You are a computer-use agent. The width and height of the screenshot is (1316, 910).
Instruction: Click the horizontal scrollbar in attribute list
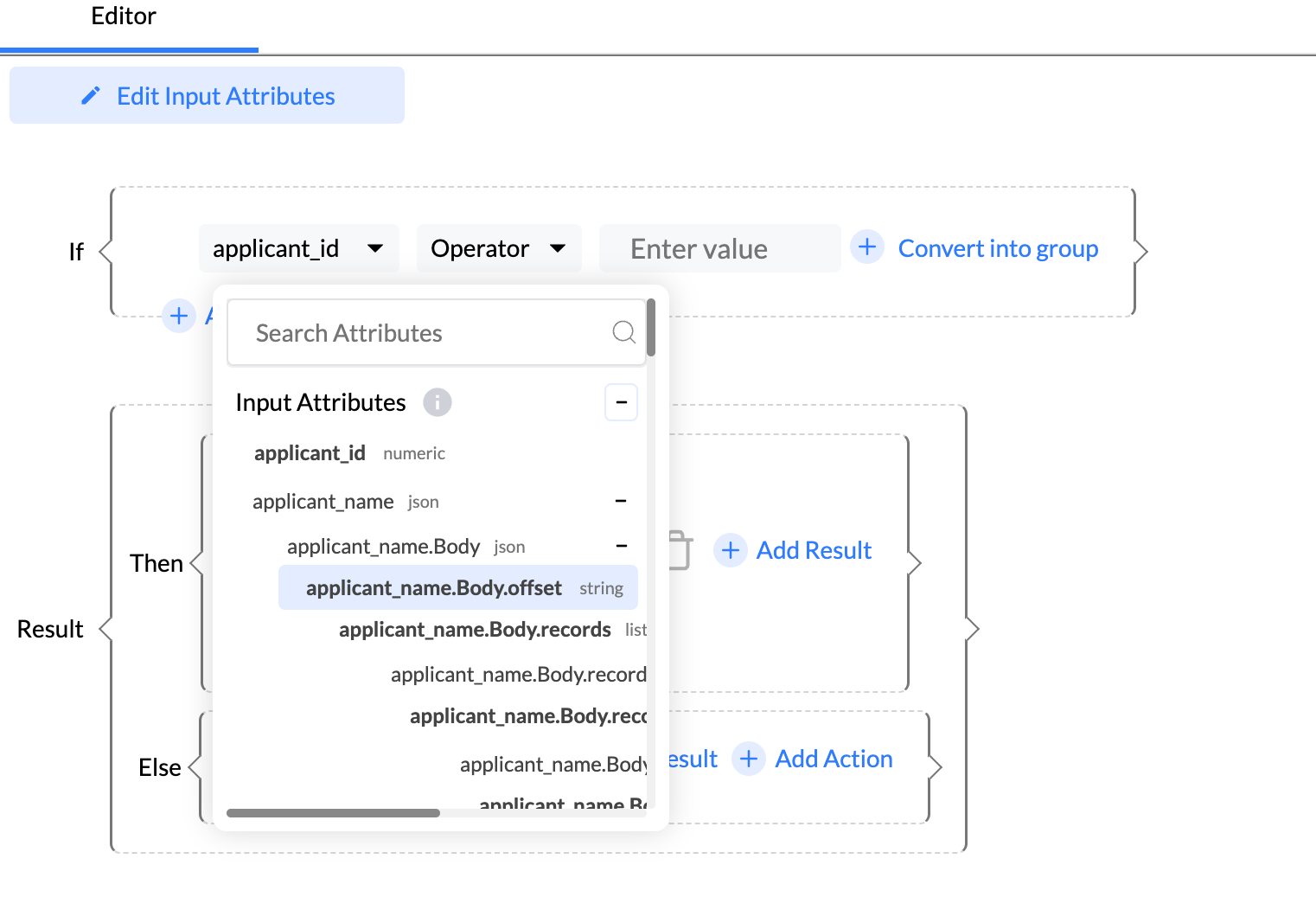click(x=334, y=813)
